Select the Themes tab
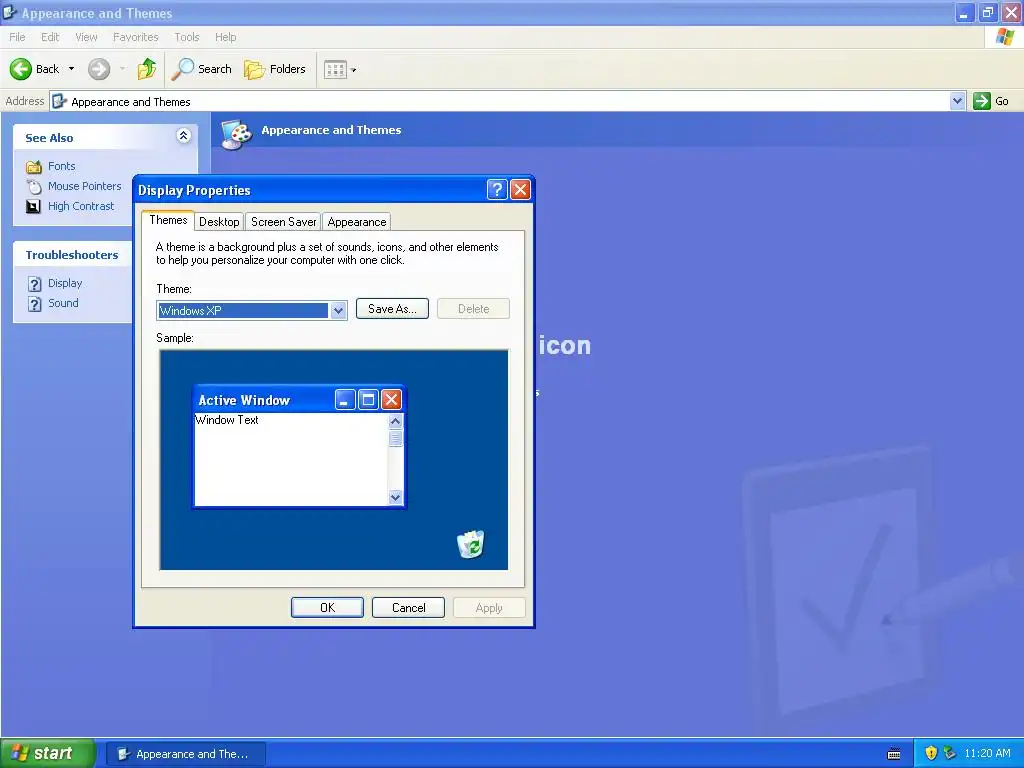The image size is (1024, 768). click(x=168, y=220)
